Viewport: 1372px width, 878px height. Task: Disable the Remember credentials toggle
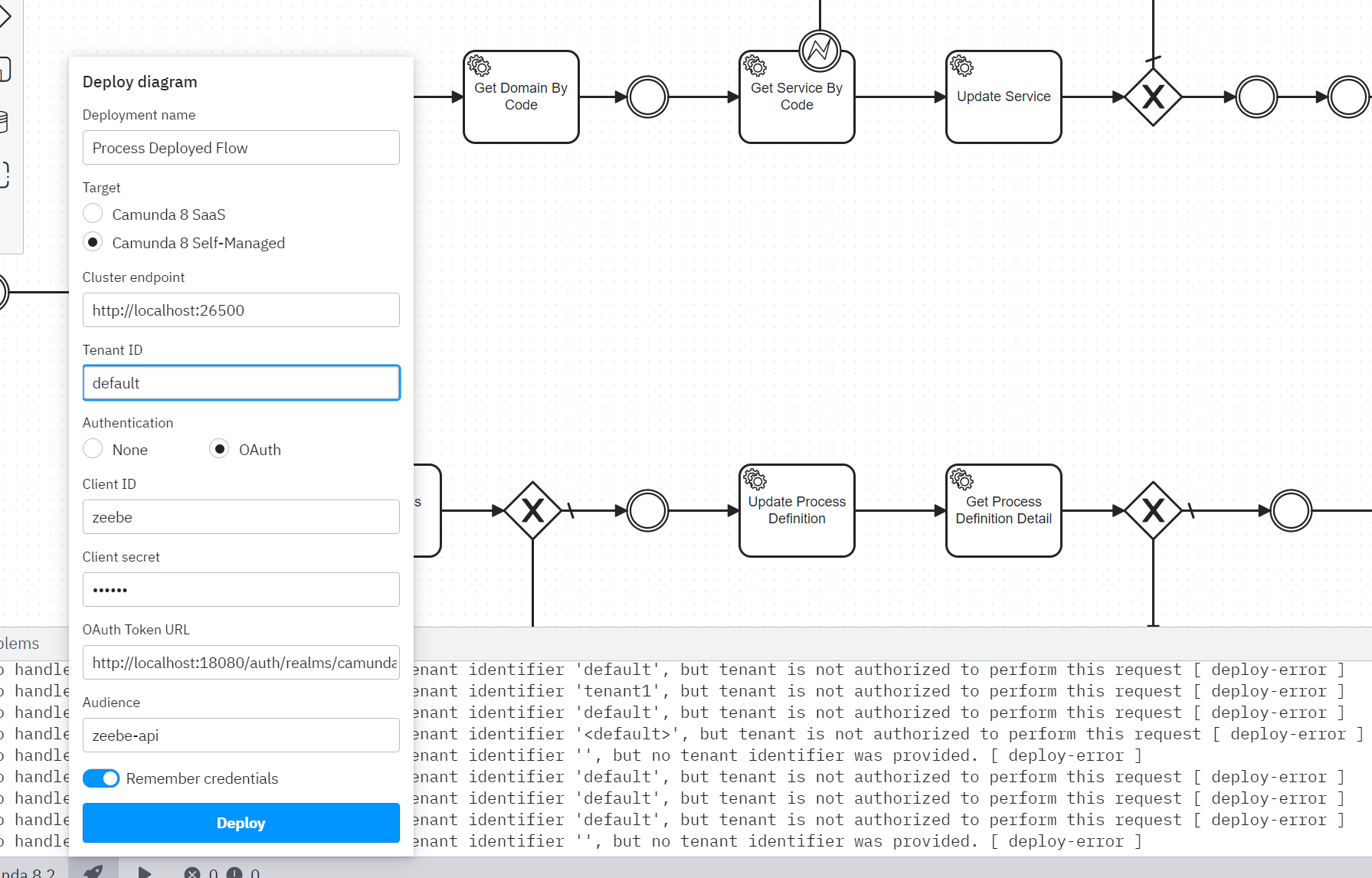[101, 778]
